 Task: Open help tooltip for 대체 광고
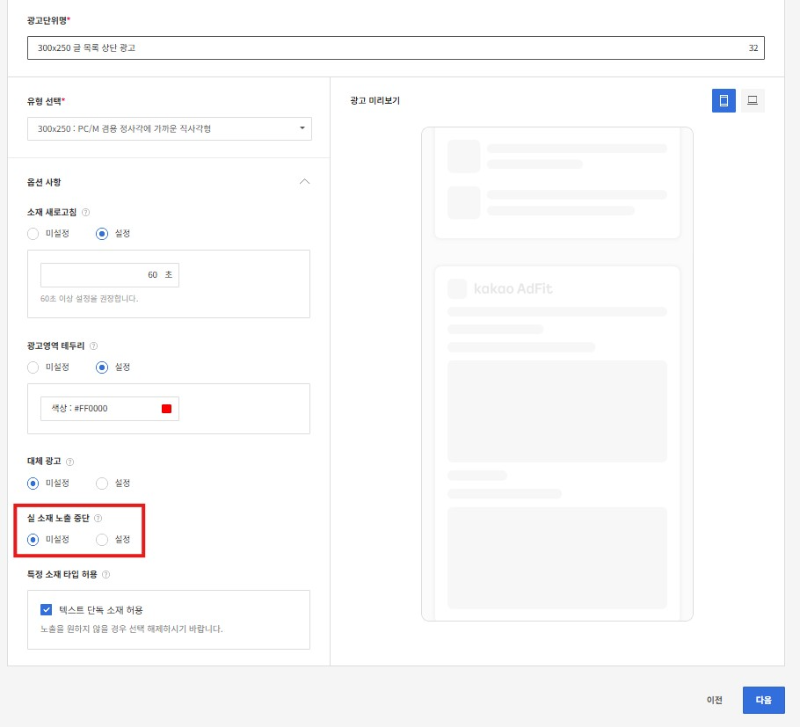click(70, 462)
